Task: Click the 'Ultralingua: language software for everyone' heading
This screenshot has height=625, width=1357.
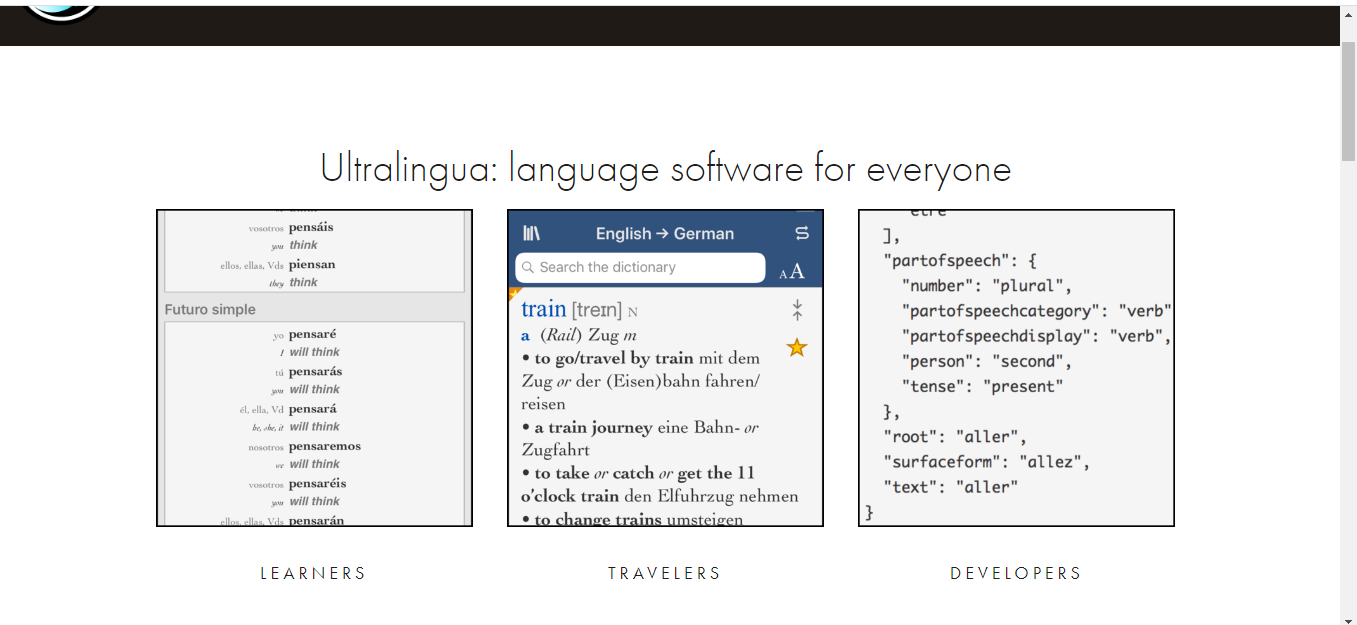Action: point(665,168)
